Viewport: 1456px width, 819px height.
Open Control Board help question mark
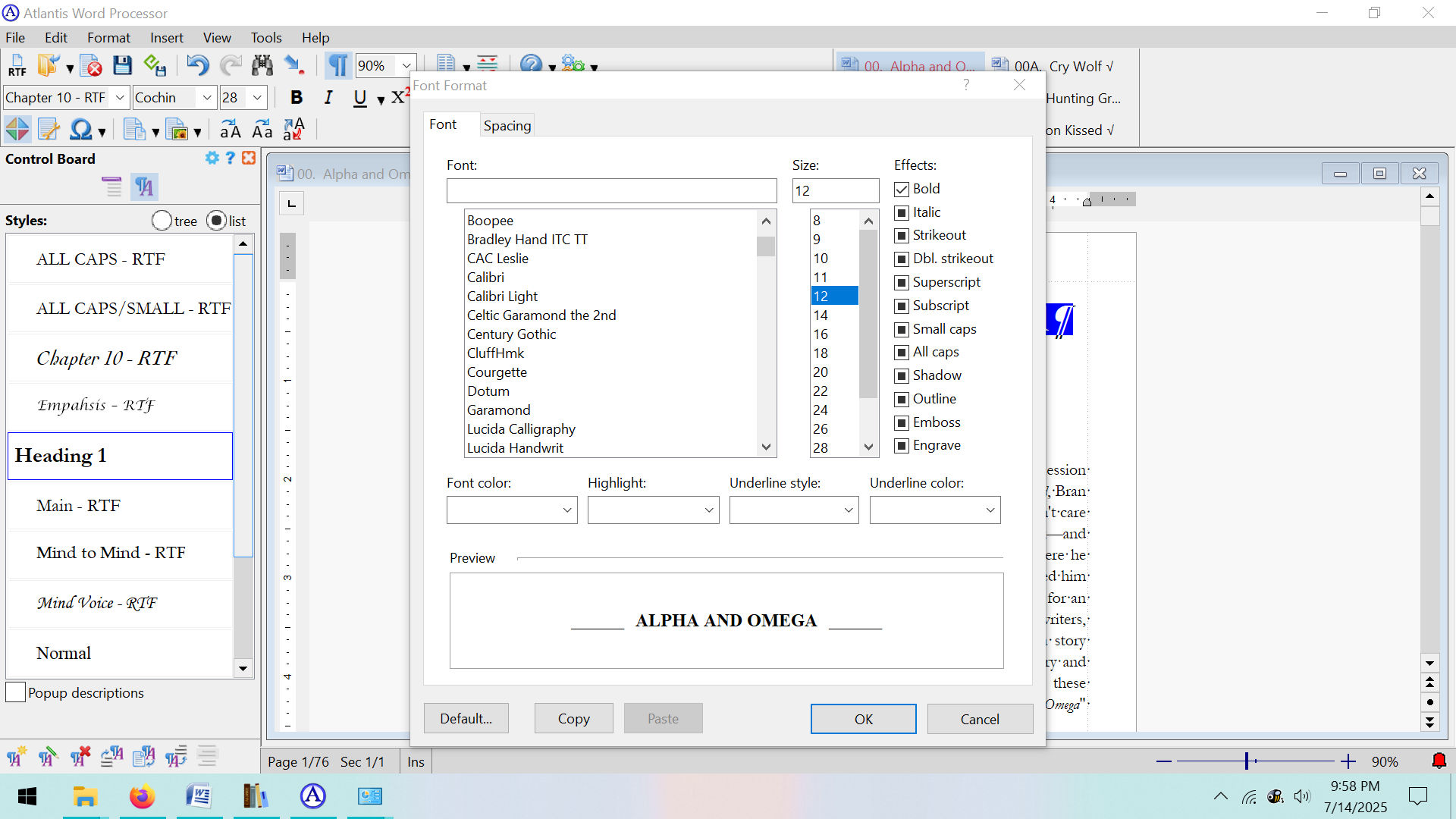(231, 158)
